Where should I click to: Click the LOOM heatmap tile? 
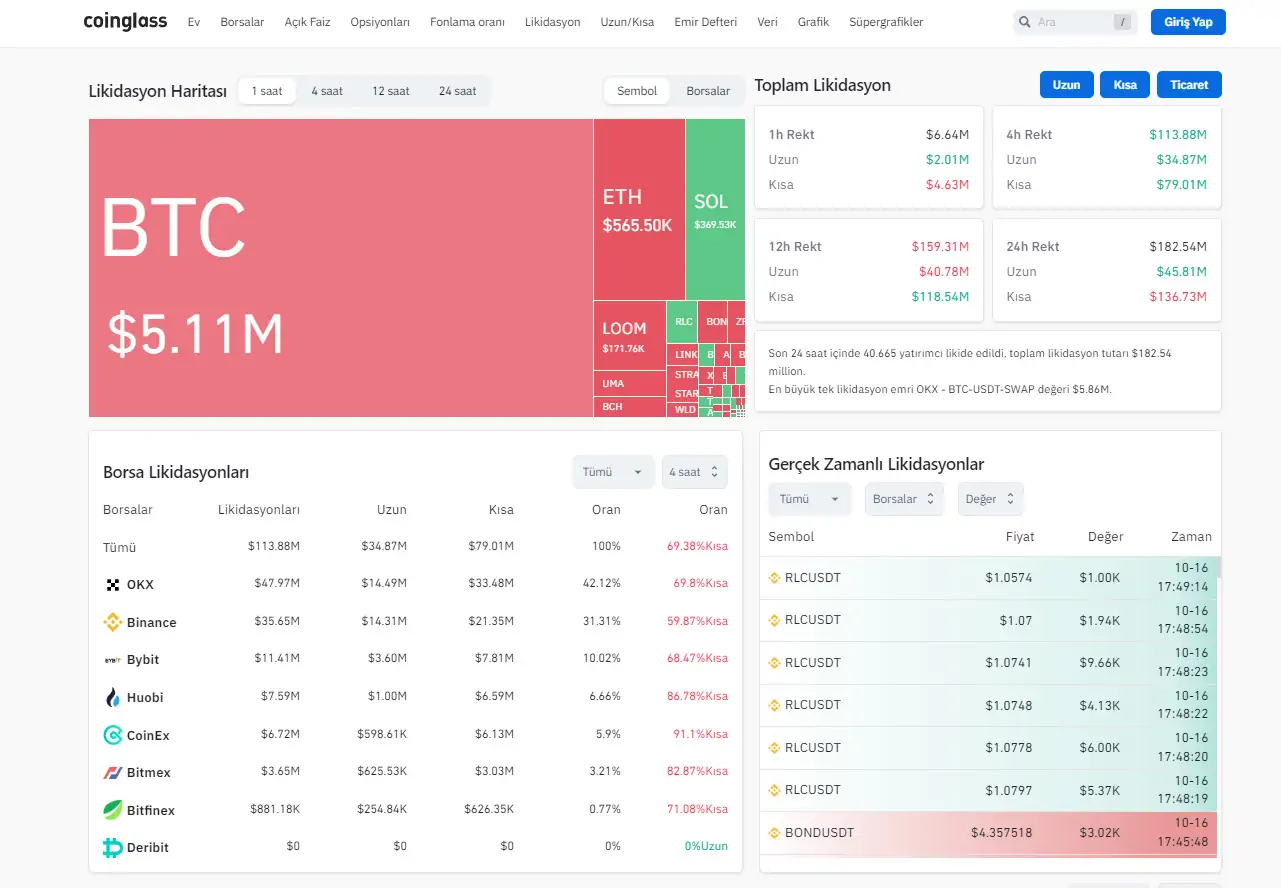pyautogui.click(x=630, y=335)
